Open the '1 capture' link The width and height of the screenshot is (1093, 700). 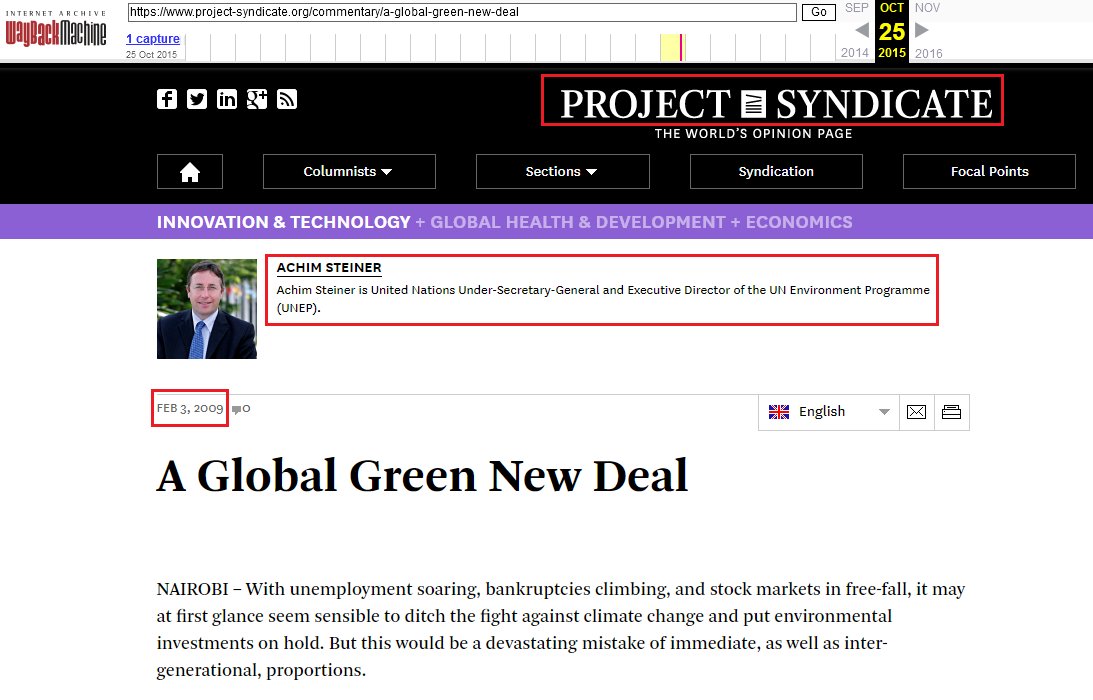[x=153, y=39]
